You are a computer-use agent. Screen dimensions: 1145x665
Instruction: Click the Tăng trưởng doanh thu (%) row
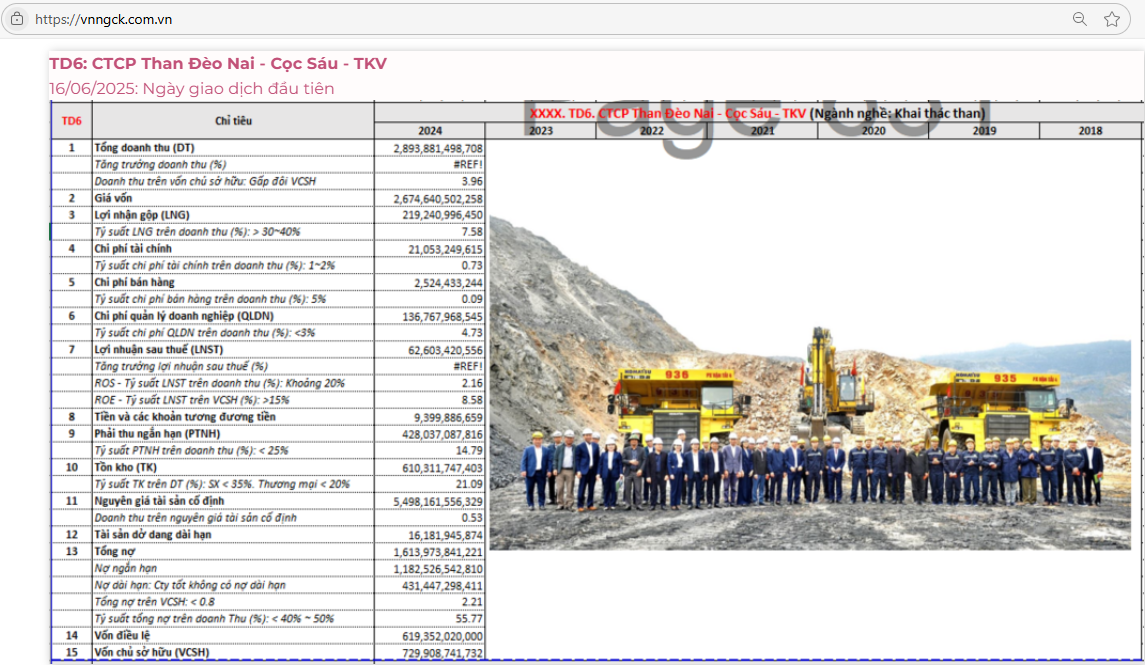click(160, 164)
